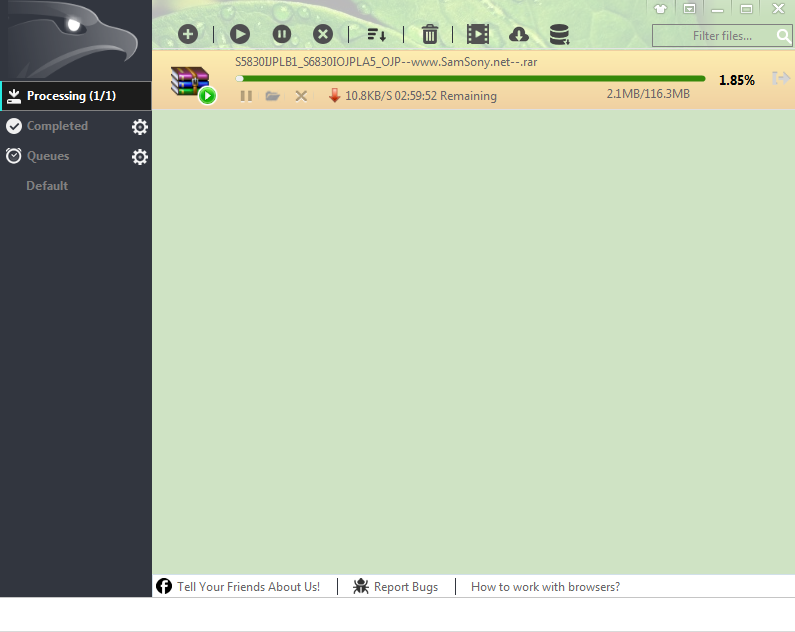Click the eagle logo
The image size is (795, 632).
pos(75,40)
